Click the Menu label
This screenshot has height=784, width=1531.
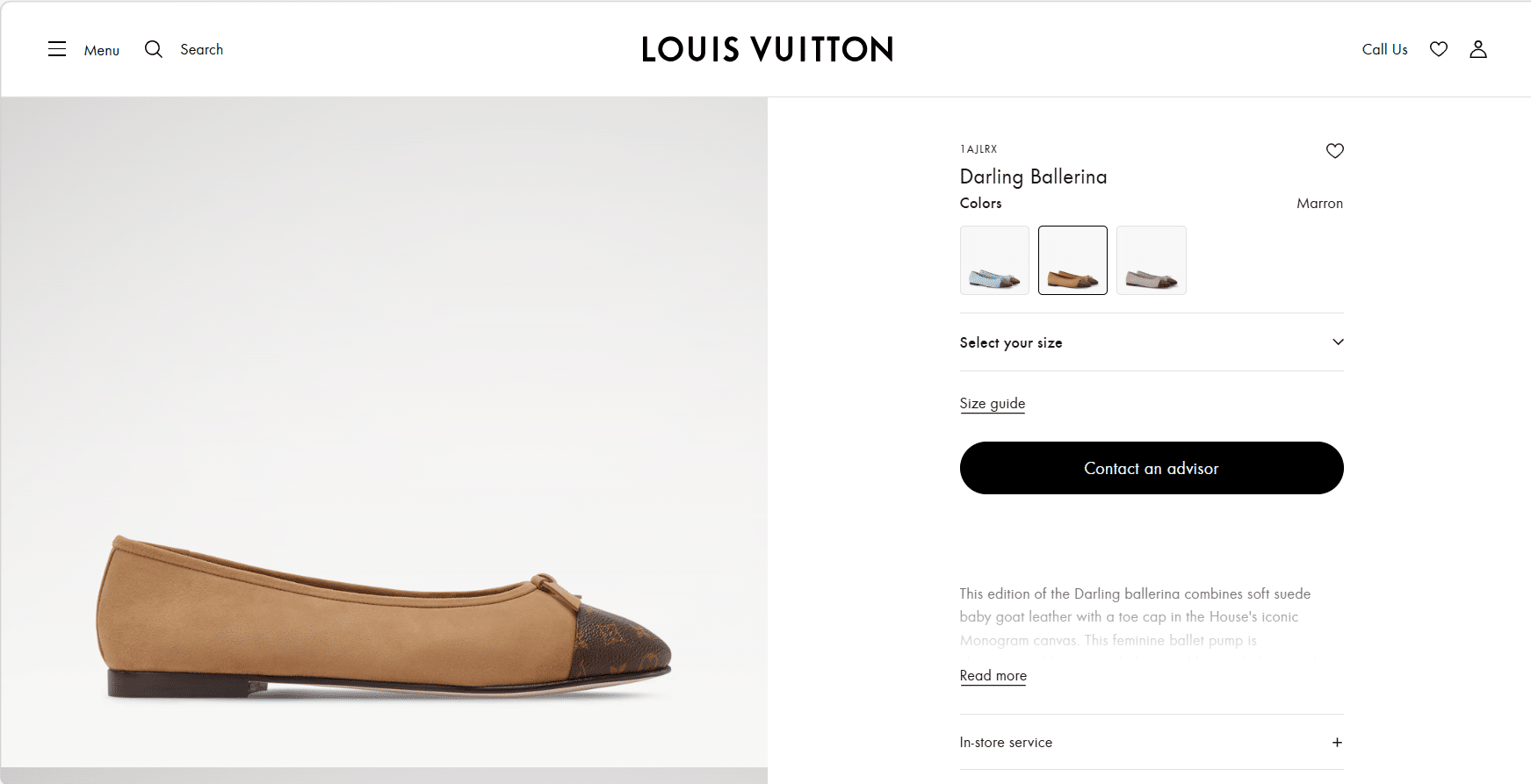click(x=102, y=50)
